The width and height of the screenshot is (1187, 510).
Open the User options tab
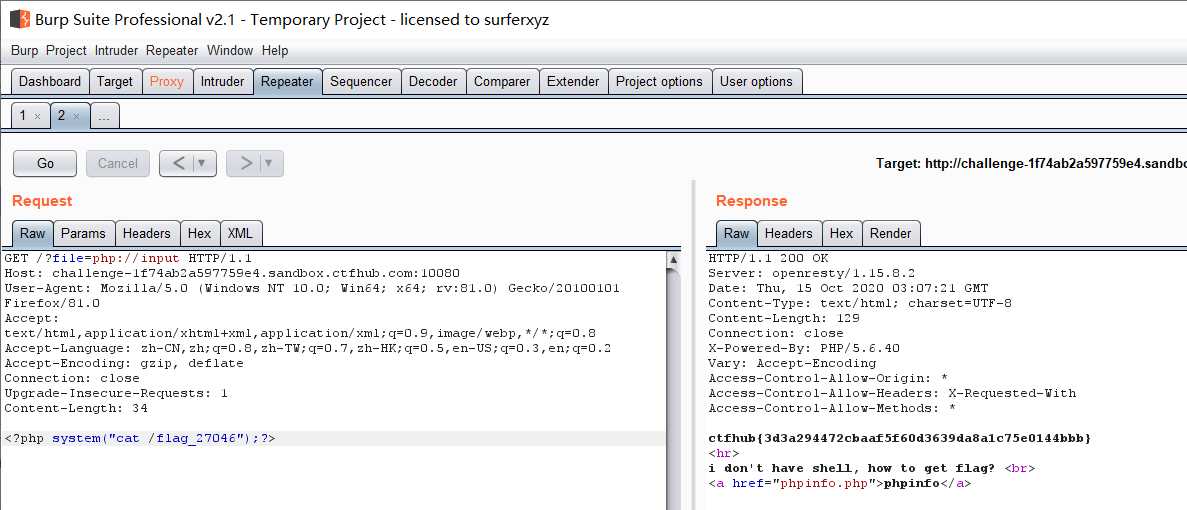click(x=756, y=82)
